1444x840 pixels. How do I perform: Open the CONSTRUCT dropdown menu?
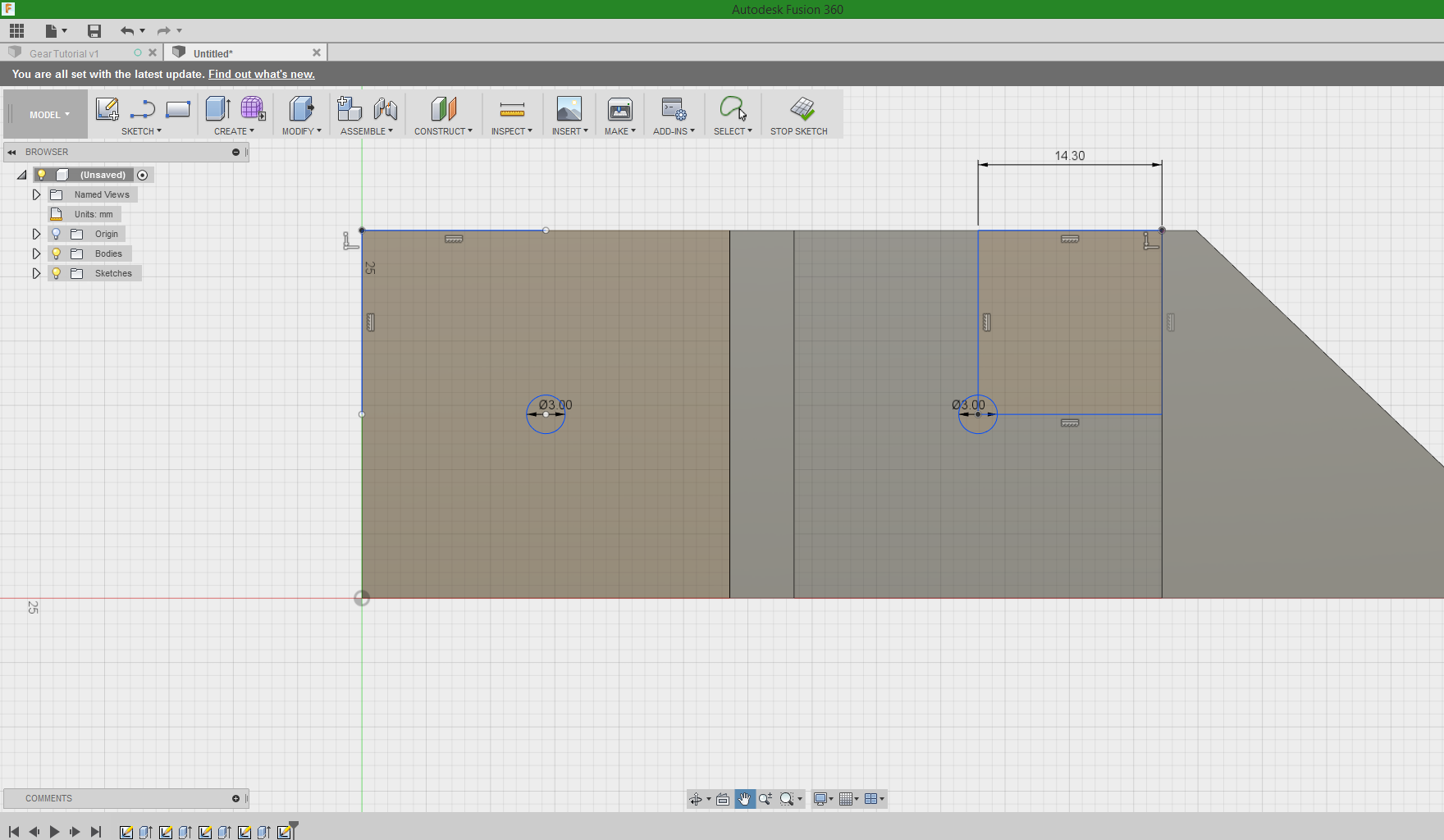[443, 131]
